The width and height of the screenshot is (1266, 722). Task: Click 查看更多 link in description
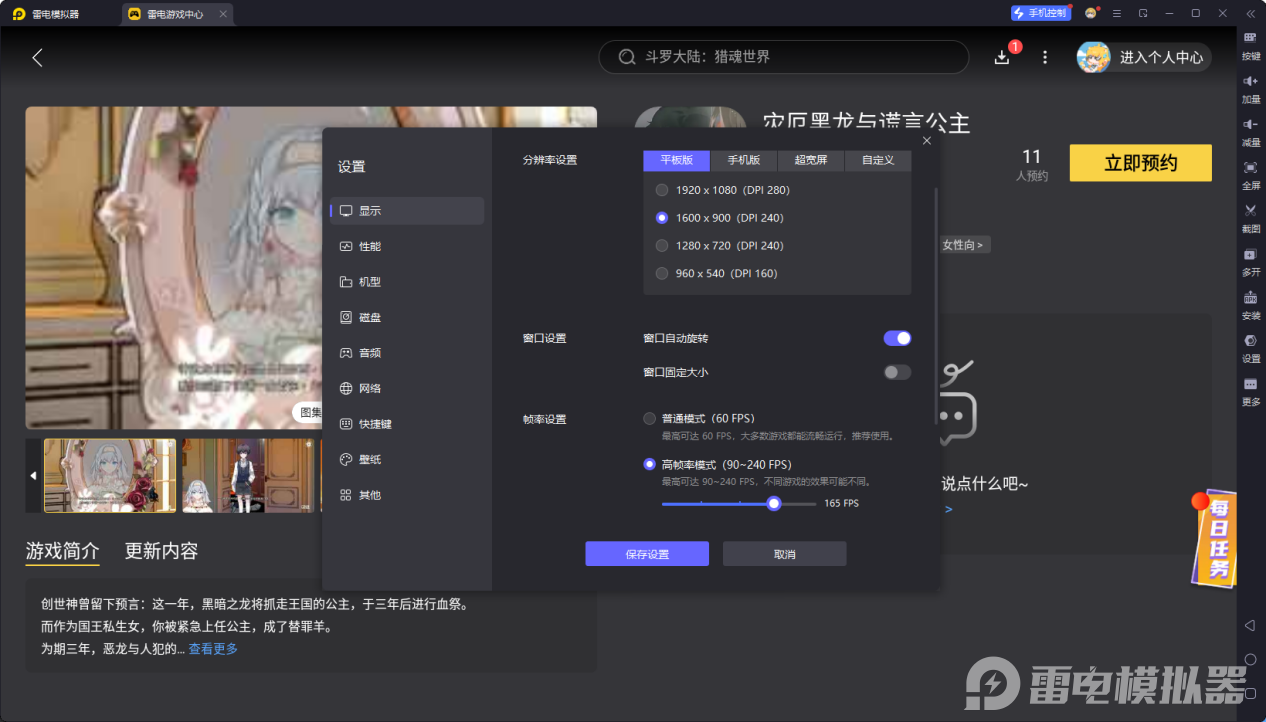coord(213,649)
